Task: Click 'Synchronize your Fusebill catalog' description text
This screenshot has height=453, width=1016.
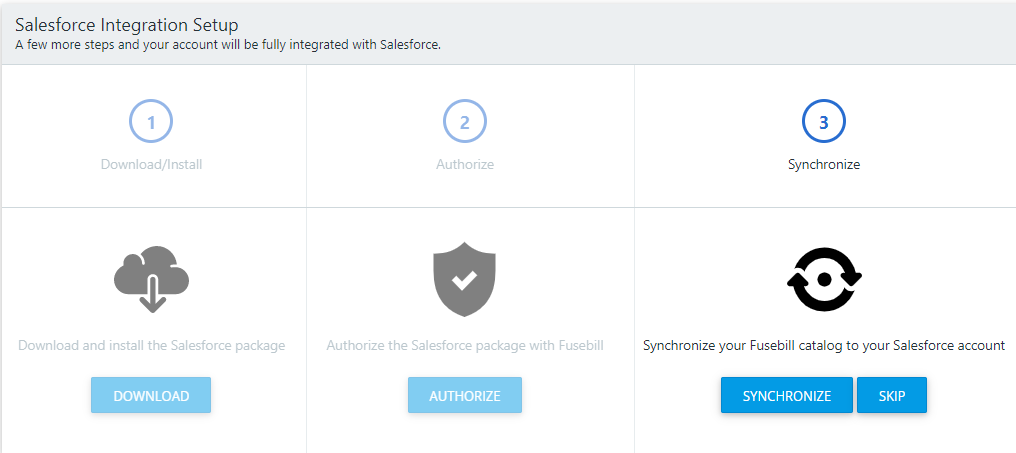Action: 824,345
